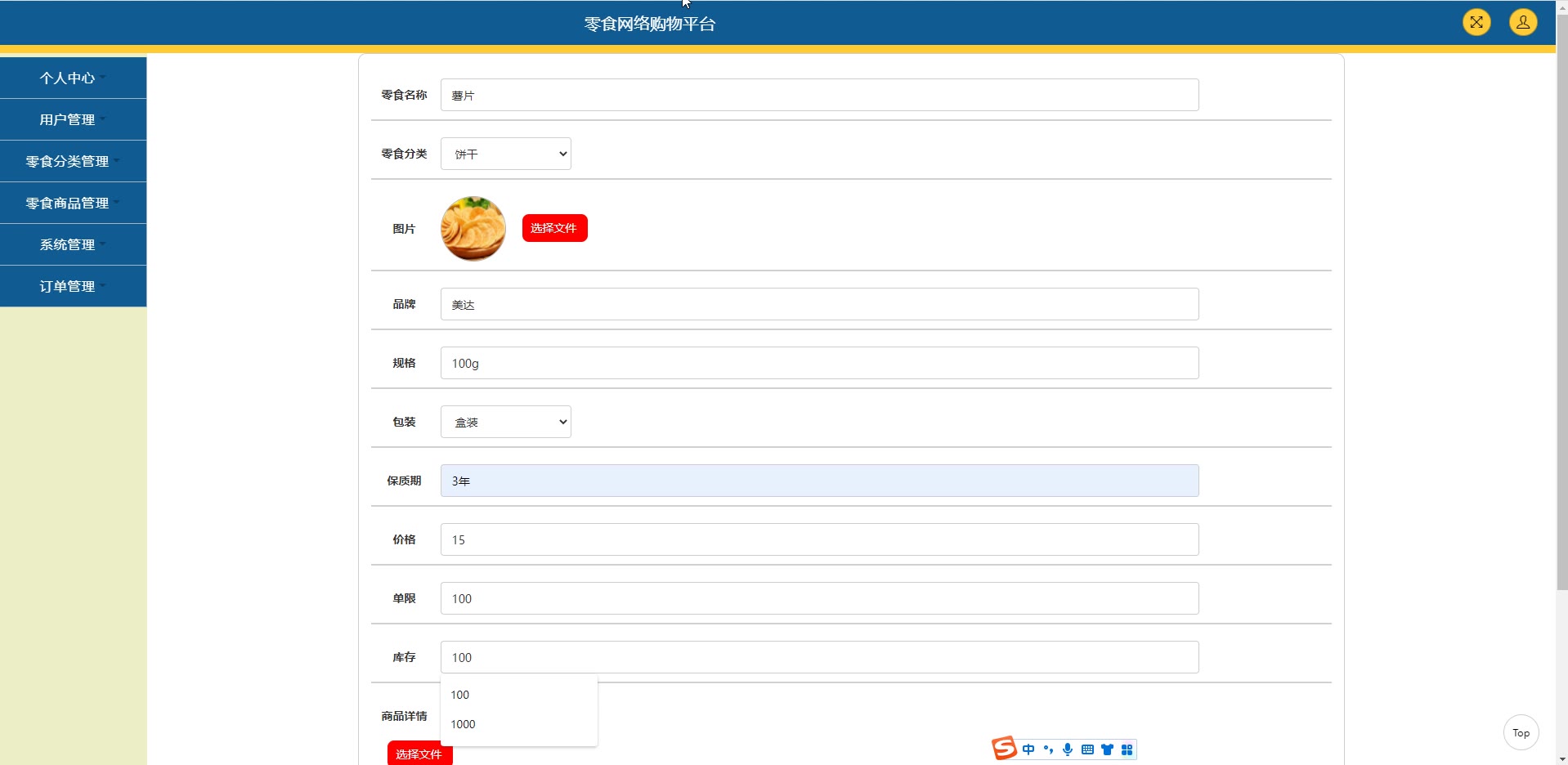Click 选择文件 button under 商品详情
The width and height of the screenshot is (1568, 765).
[x=419, y=754]
